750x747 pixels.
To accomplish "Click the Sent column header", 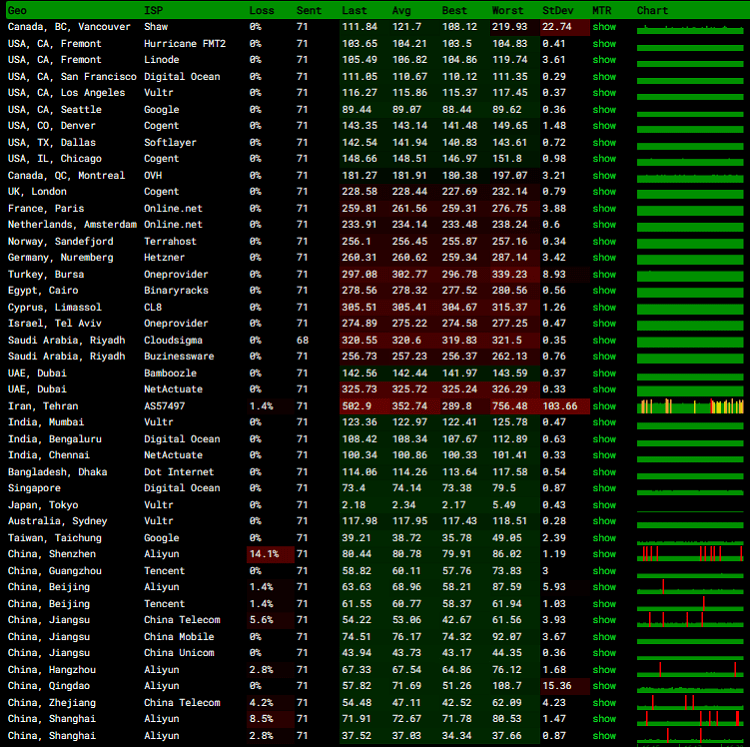I will (x=309, y=11).
